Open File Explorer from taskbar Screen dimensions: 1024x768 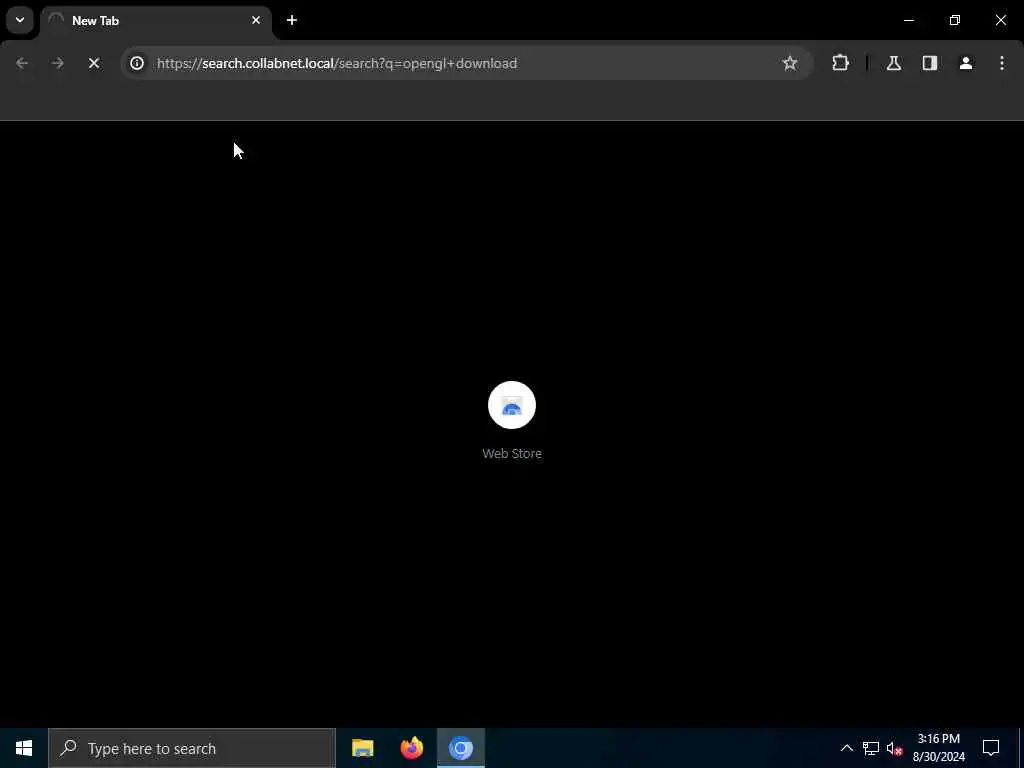pyautogui.click(x=362, y=748)
